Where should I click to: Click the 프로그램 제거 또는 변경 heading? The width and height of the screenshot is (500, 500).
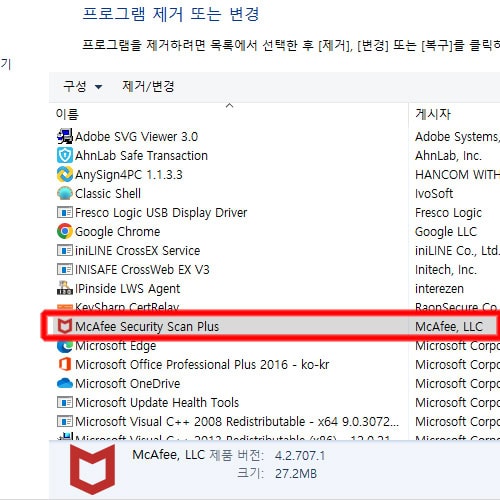(x=171, y=14)
